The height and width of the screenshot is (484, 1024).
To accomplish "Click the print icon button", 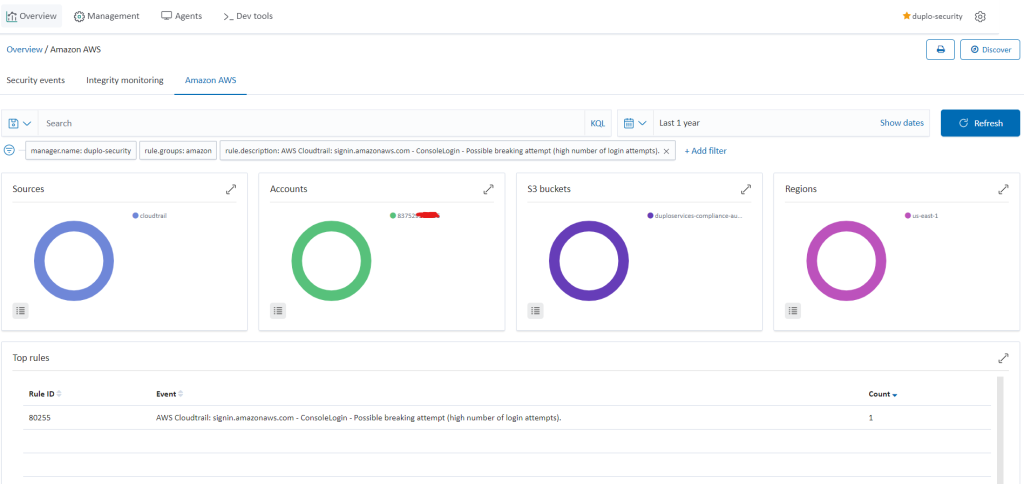I will (x=940, y=49).
